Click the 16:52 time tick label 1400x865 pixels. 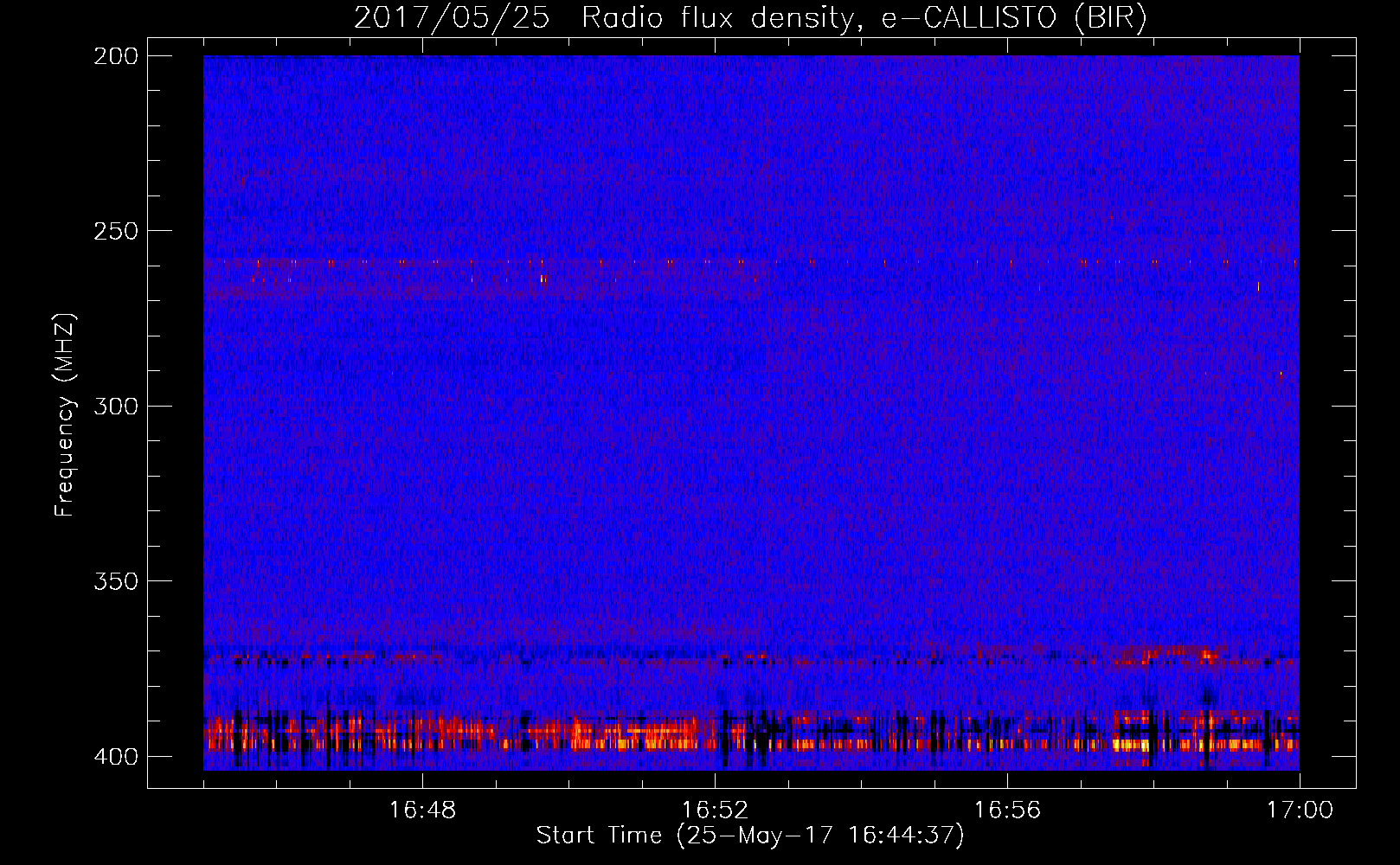715,811
